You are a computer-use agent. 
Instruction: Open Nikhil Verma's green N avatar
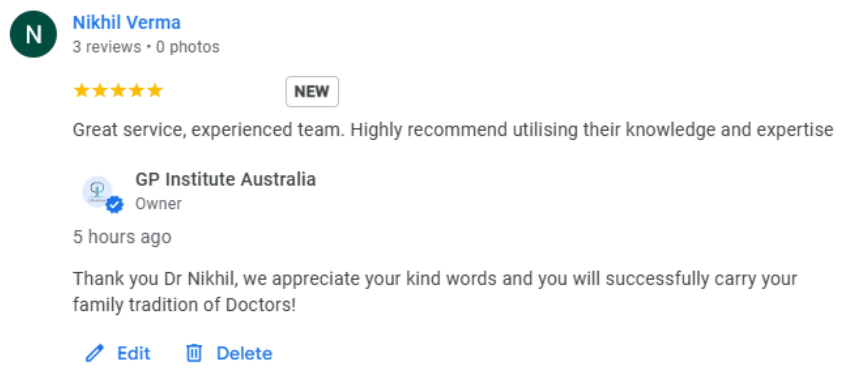[x=33, y=34]
